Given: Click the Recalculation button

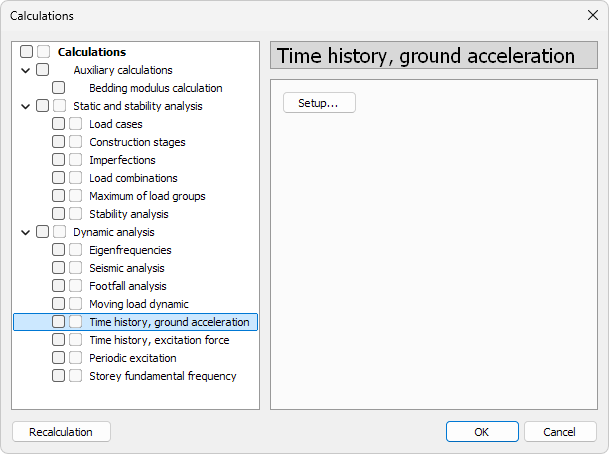Looking at the screenshot, I should coord(61,432).
